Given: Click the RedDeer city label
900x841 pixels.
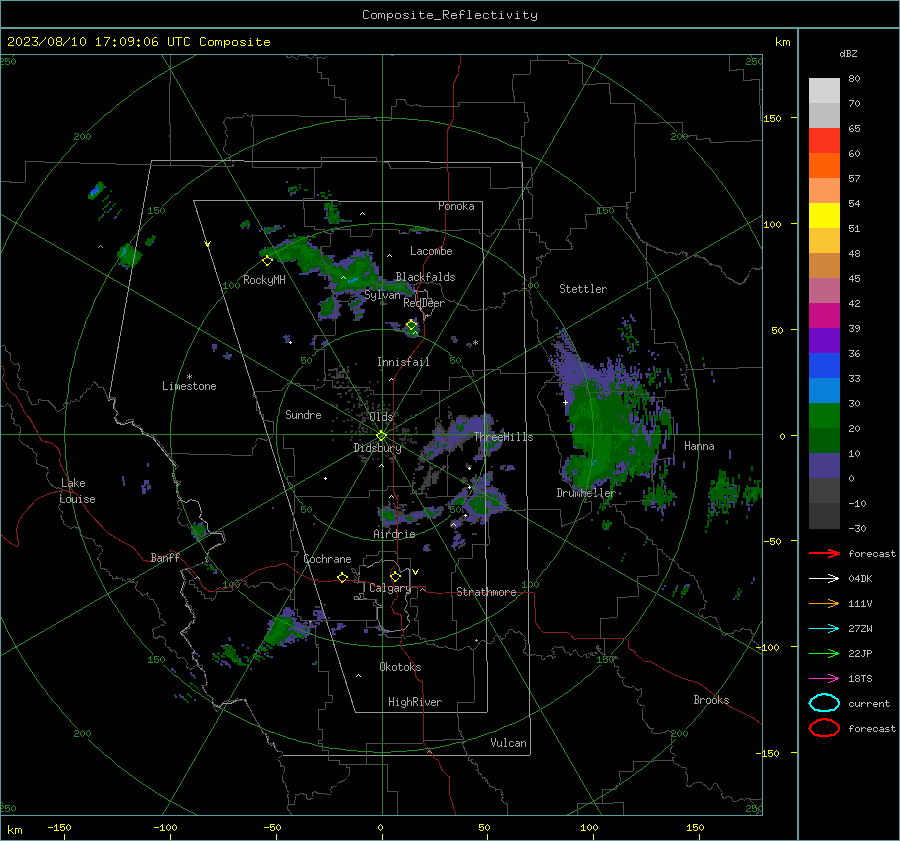Looking at the screenshot, I should pos(424,303).
